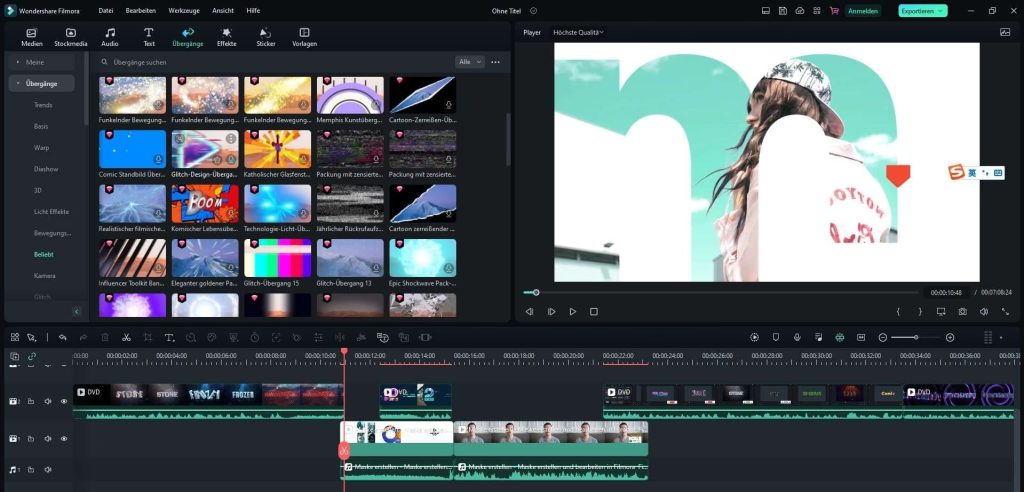Step to the previous frame in player
The height and width of the screenshot is (492, 1024).
click(x=530, y=312)
